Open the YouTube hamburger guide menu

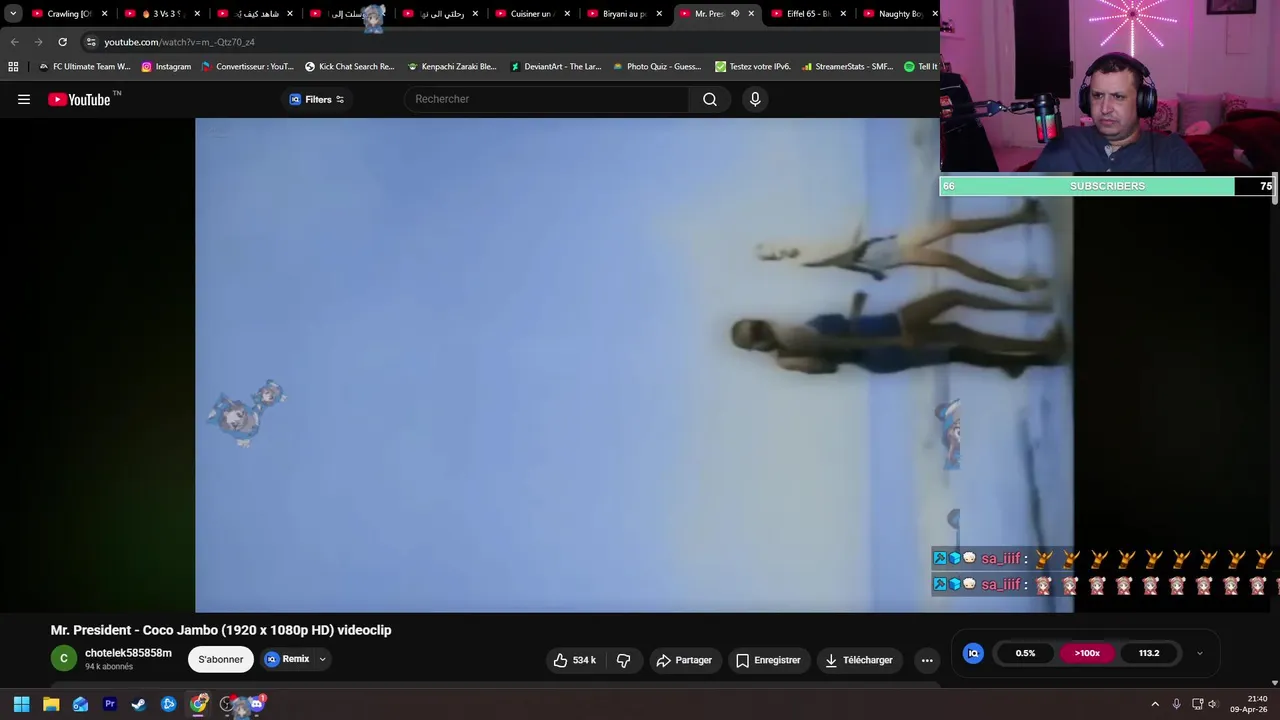point(24,99)
